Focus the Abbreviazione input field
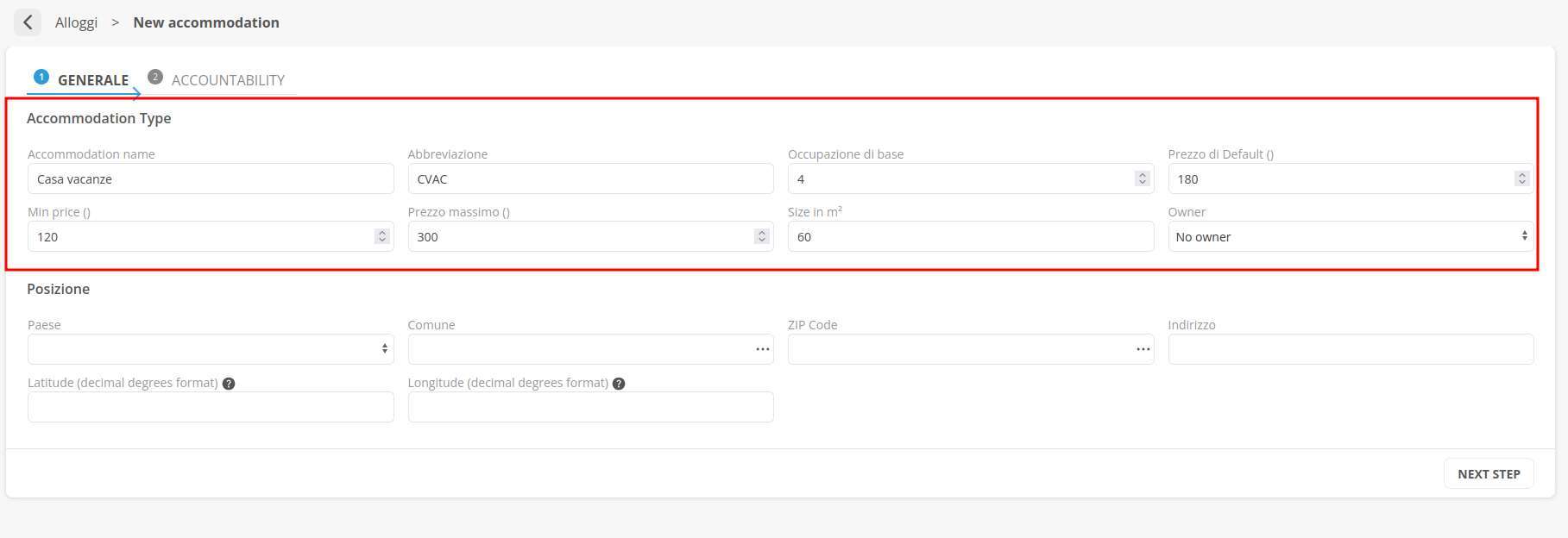This screenshot has width=1568, height=538. [x=590, y=179]
